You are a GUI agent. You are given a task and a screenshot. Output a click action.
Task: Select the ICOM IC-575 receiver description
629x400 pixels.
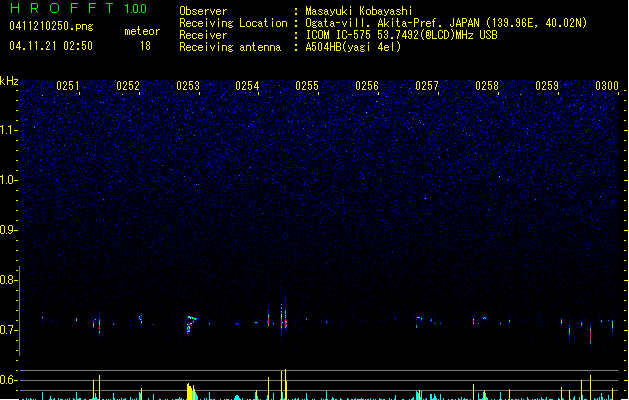[x=402, y=35]
